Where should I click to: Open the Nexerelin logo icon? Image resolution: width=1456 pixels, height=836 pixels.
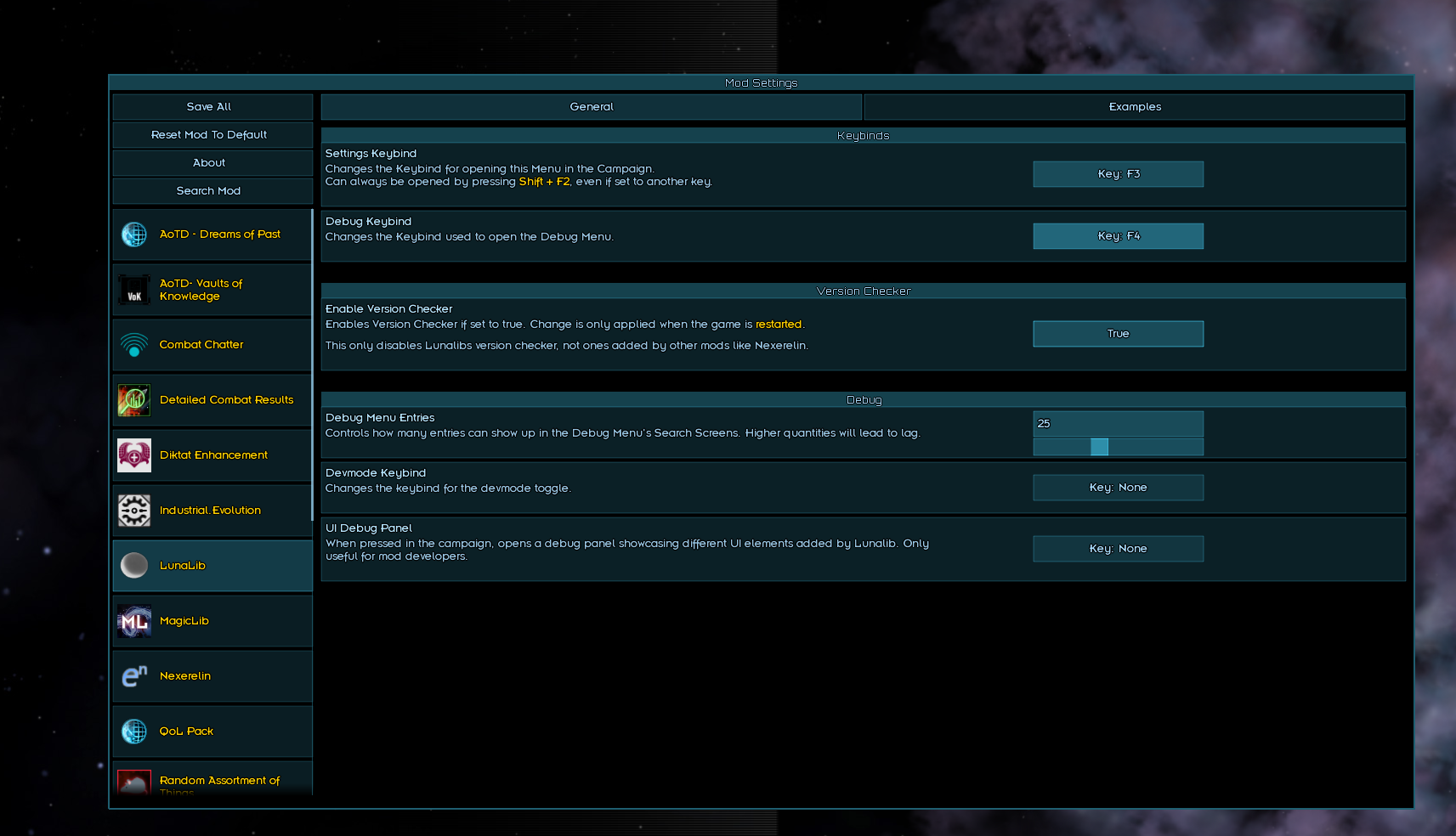[134, 676]
